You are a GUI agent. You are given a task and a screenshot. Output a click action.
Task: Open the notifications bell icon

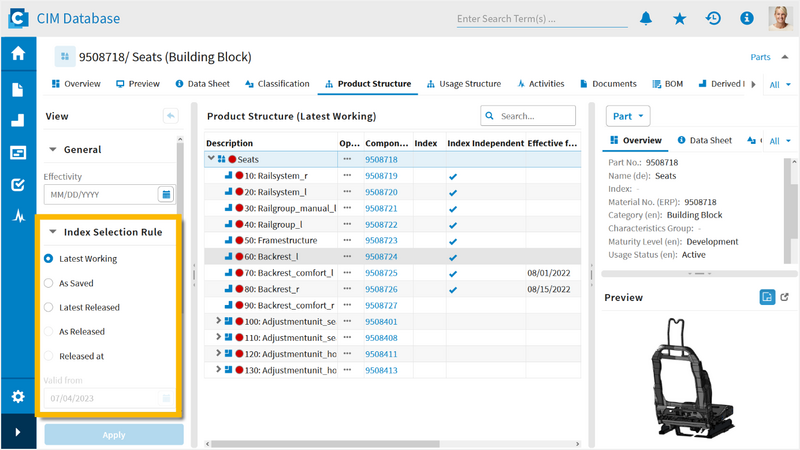pyautogui.click(x=646, y=19)
